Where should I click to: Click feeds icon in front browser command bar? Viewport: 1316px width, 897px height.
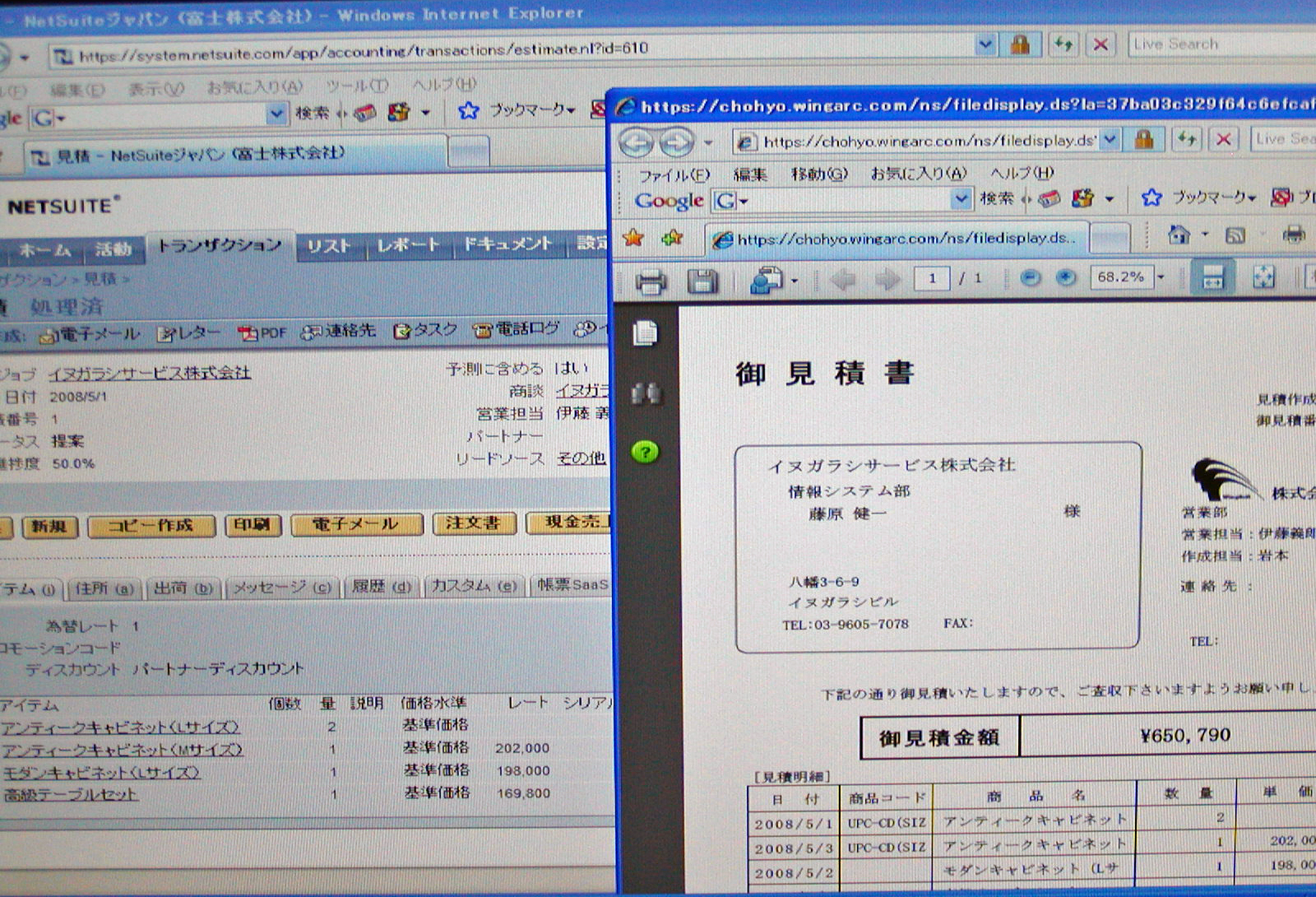coord(1235,236)
